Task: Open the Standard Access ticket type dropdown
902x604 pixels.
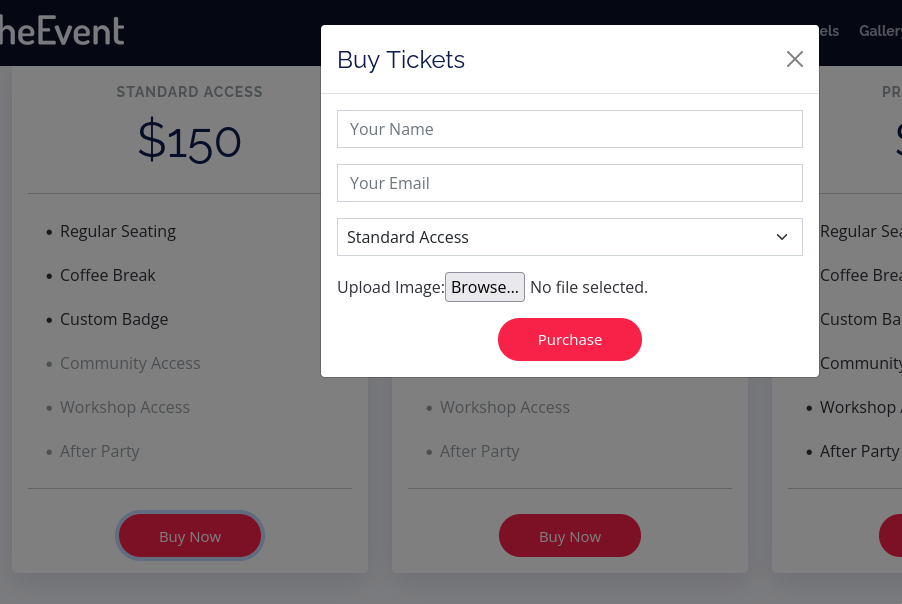Action: click(x=569, y=237)
